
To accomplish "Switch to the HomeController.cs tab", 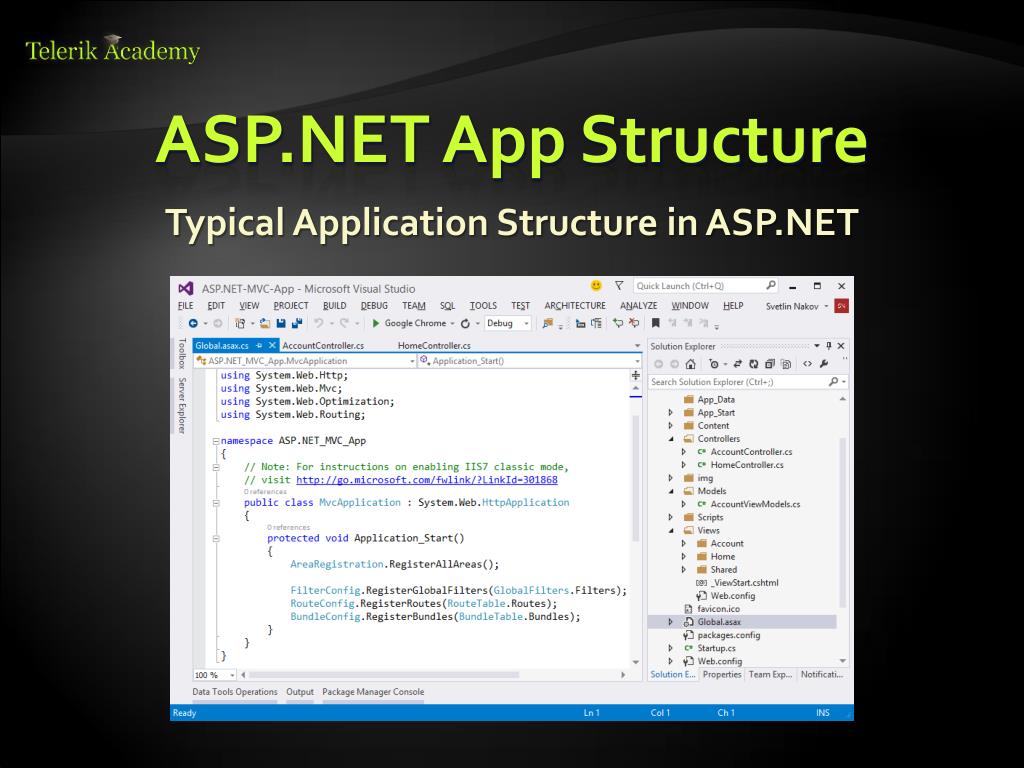I will point(434,345).
